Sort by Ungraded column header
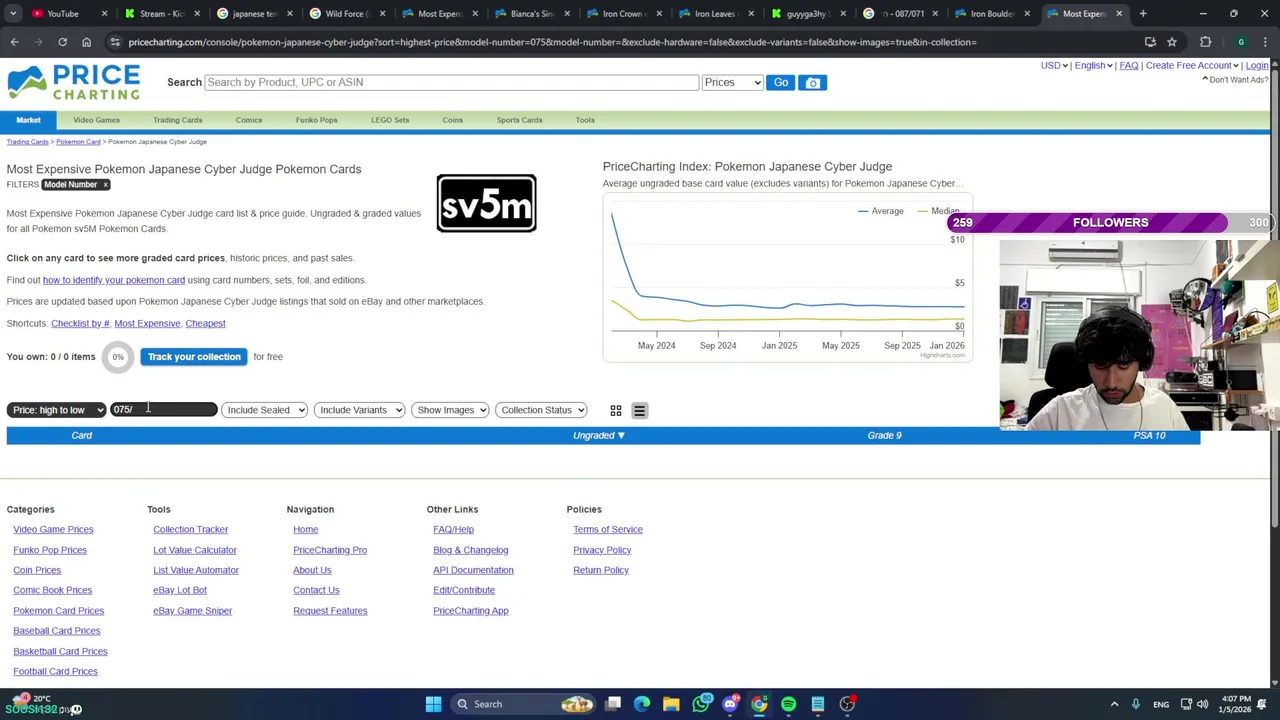 tap(598, 436)
